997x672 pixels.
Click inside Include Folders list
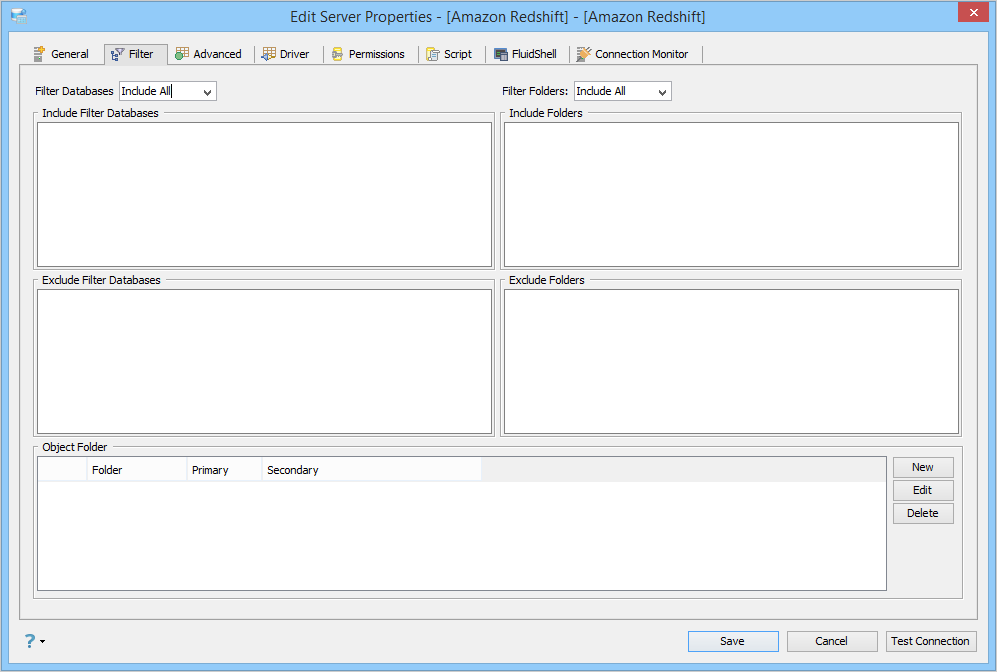731,195
